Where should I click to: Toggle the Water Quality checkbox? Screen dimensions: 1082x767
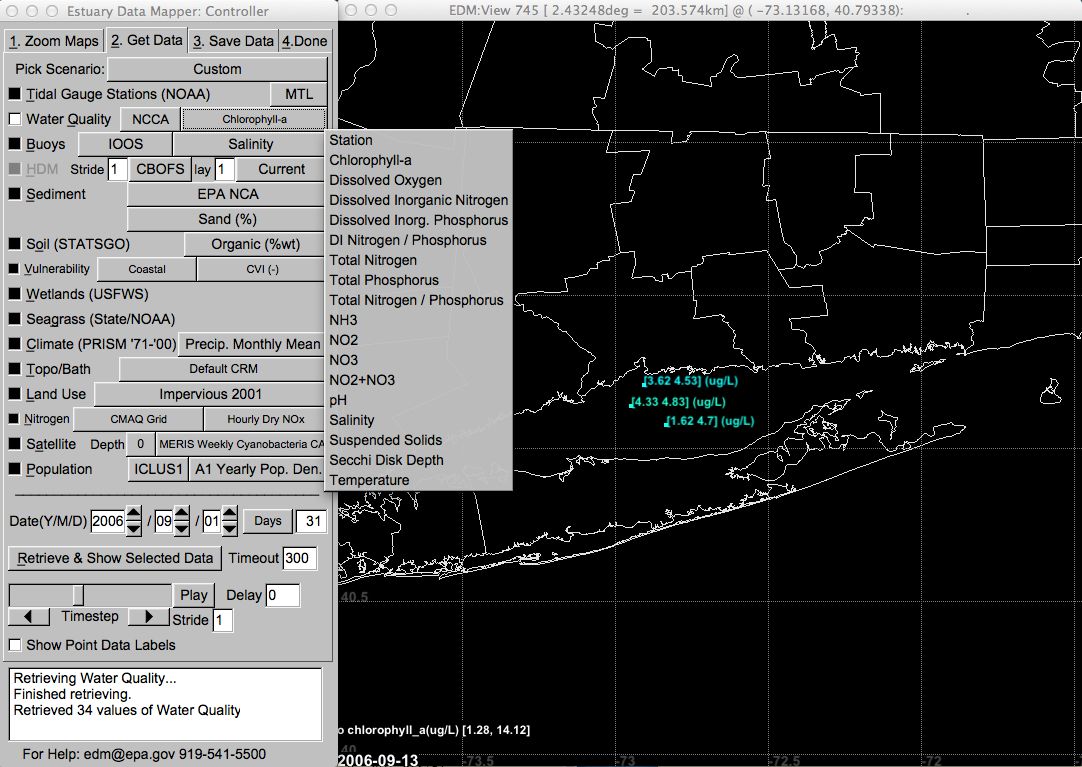click(x=15, y=119)
